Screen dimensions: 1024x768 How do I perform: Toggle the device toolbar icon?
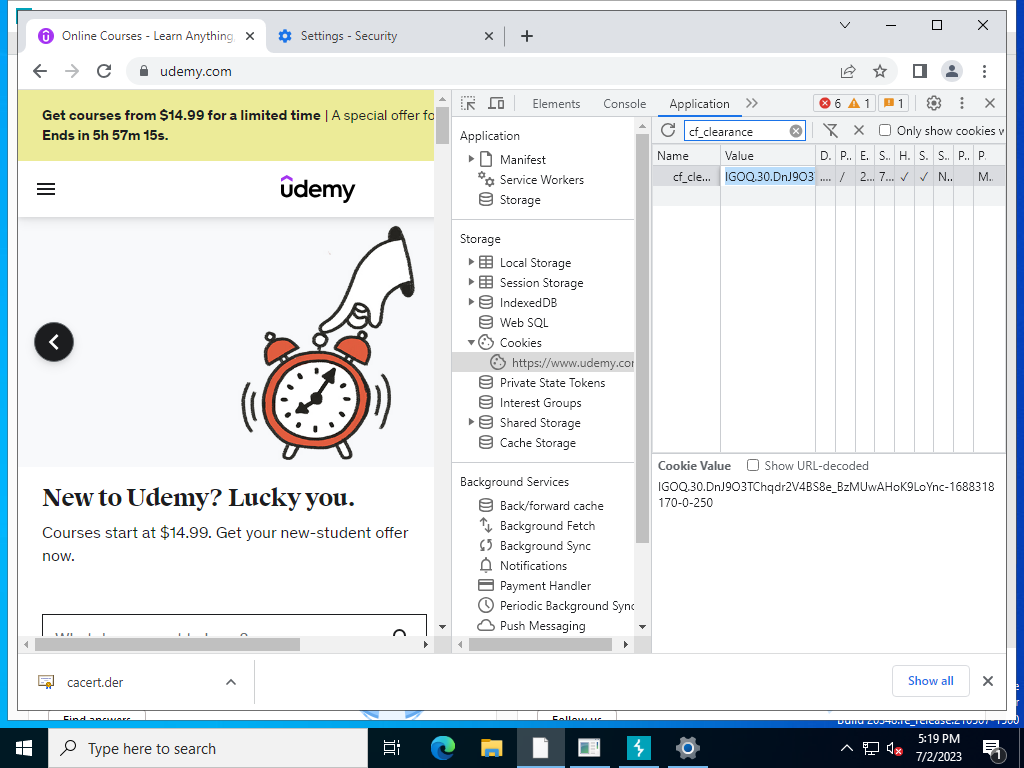coord(496,104)
